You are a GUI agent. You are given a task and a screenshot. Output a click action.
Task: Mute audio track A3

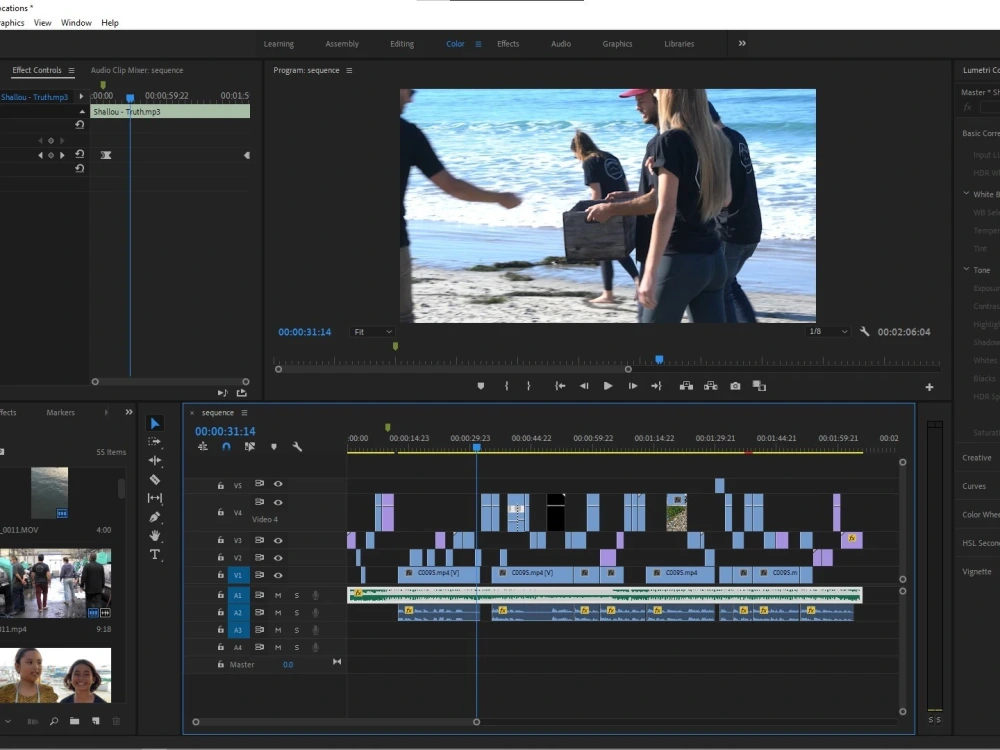(278, 630)
